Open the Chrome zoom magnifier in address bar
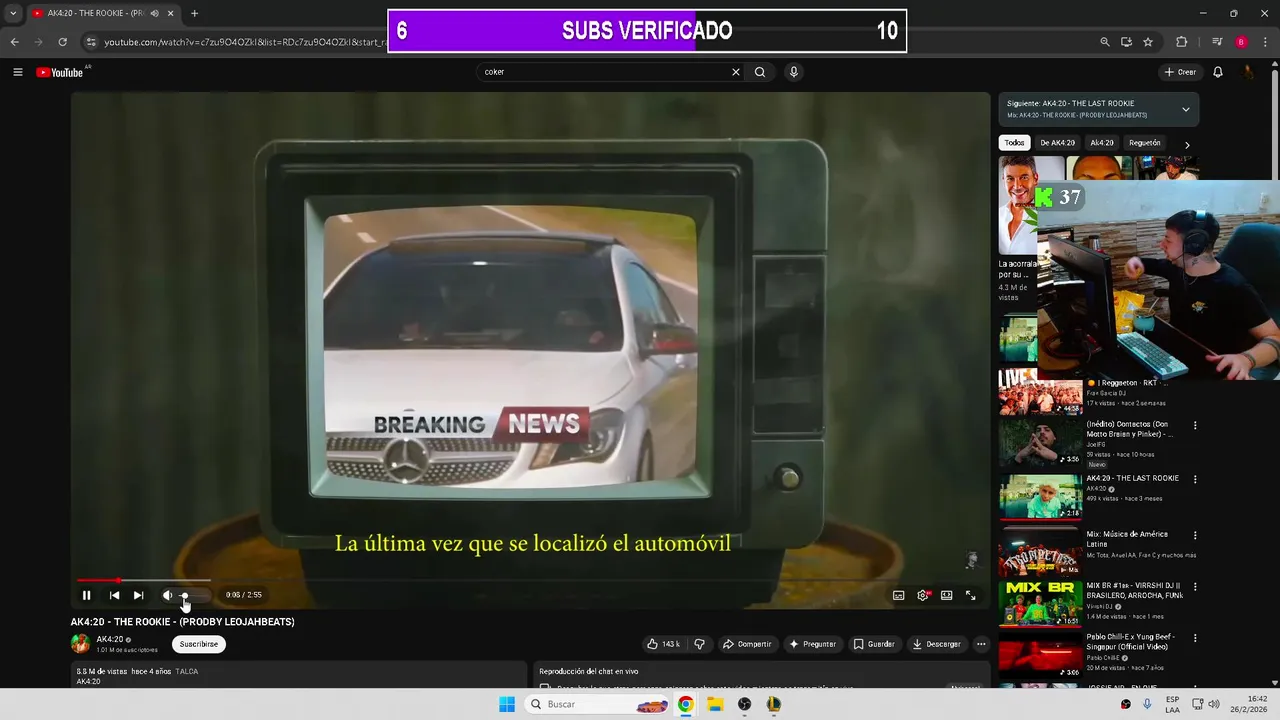Image resolution: width=1280 pixels, height=720 pixels. coord(1104,42)
